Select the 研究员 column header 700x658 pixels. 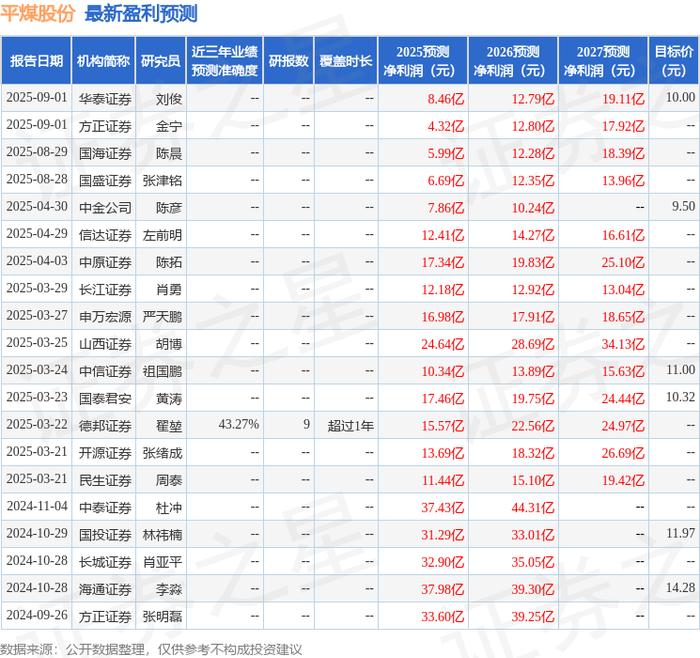coord(161,61)
